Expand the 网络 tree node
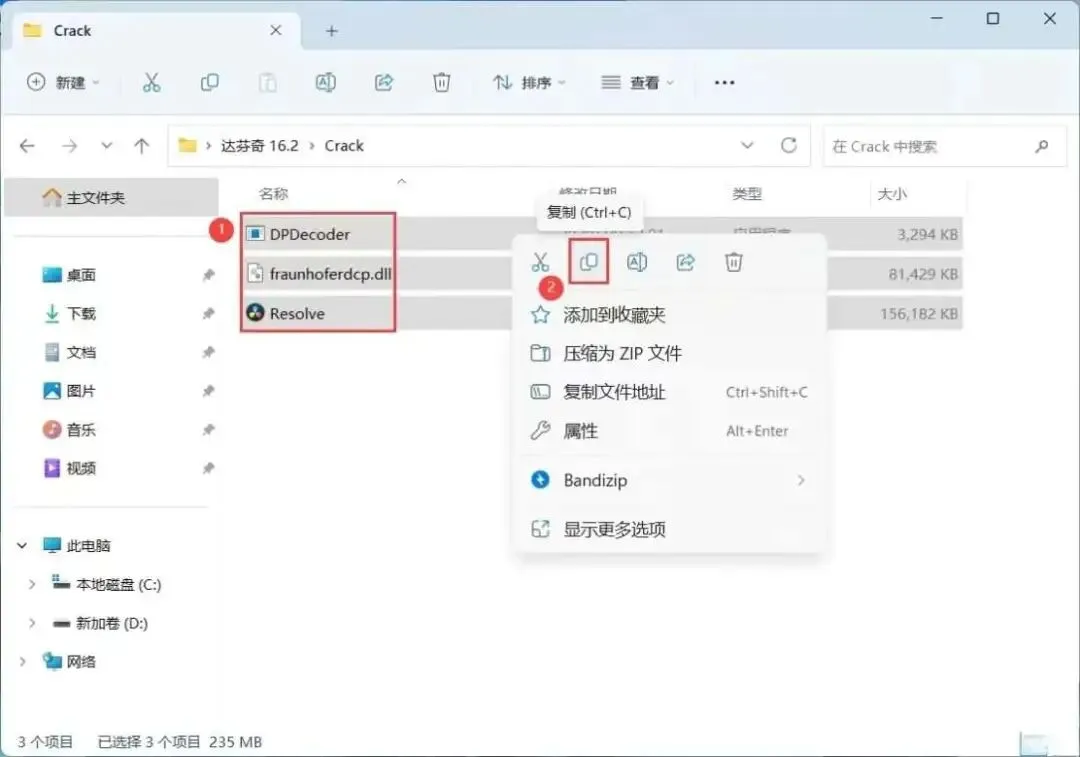The image size is (1080, 757). coord(22,661)
